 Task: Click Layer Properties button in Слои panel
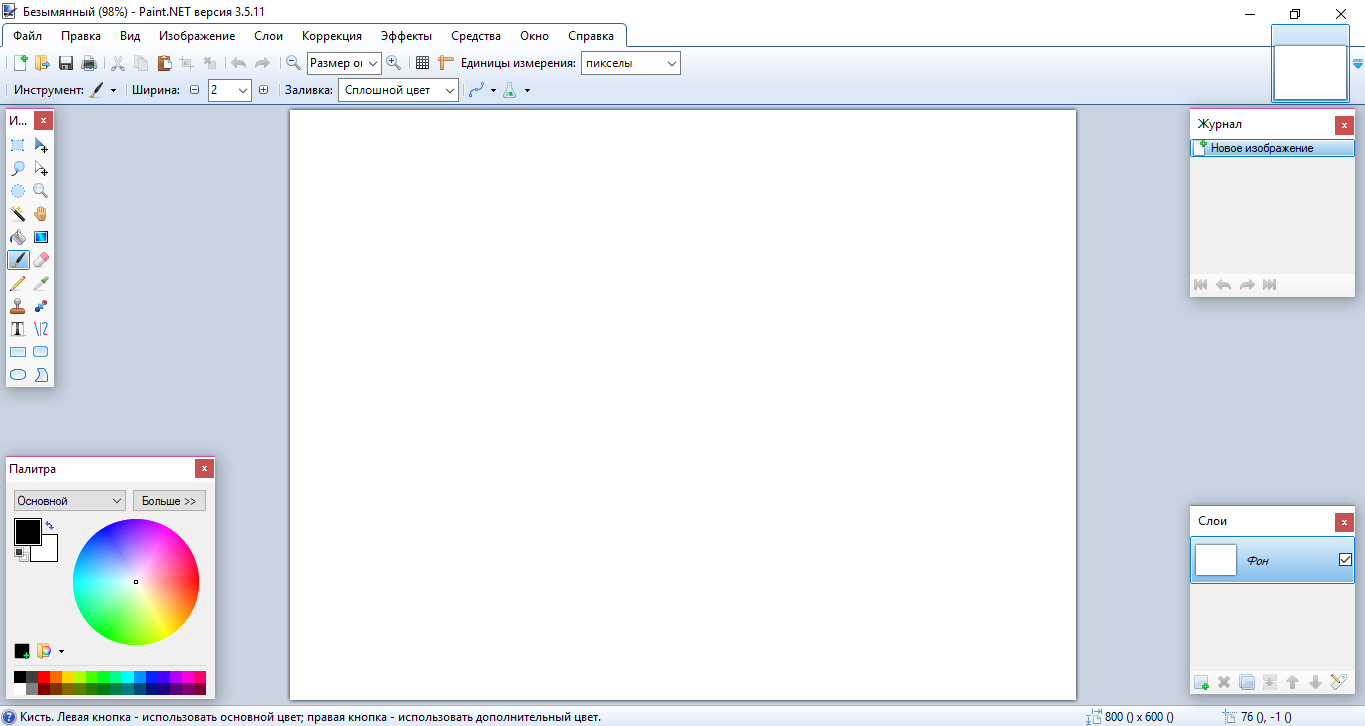tap(1339, 682)
